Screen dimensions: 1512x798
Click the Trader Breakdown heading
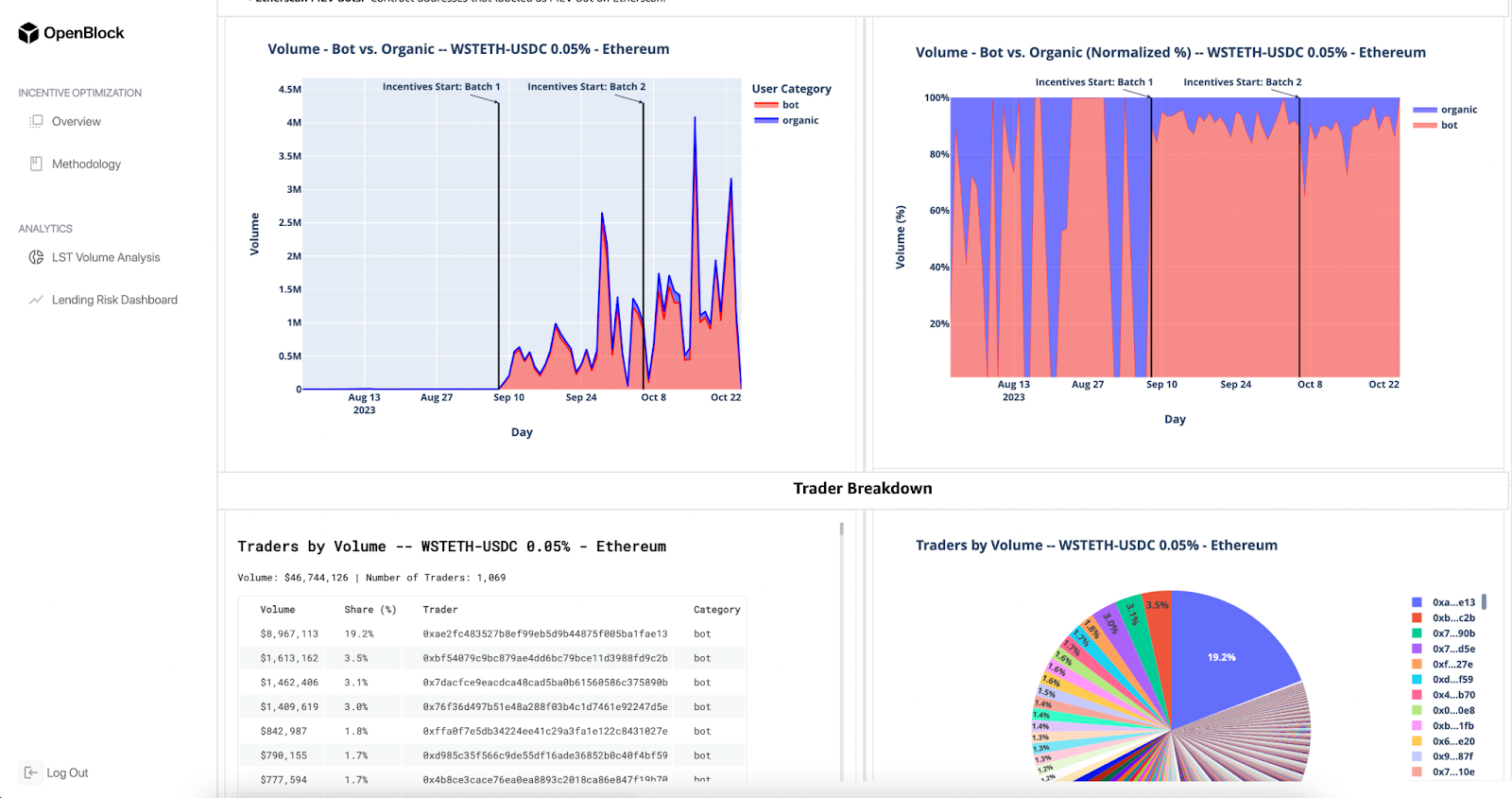click(x=863, y=489)
